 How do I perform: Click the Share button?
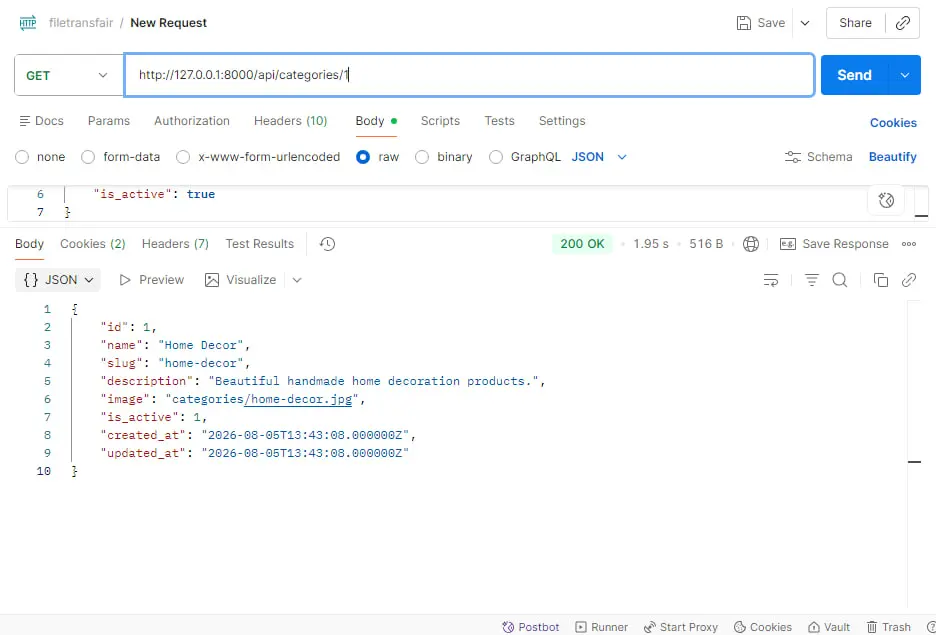click(855, 23)
